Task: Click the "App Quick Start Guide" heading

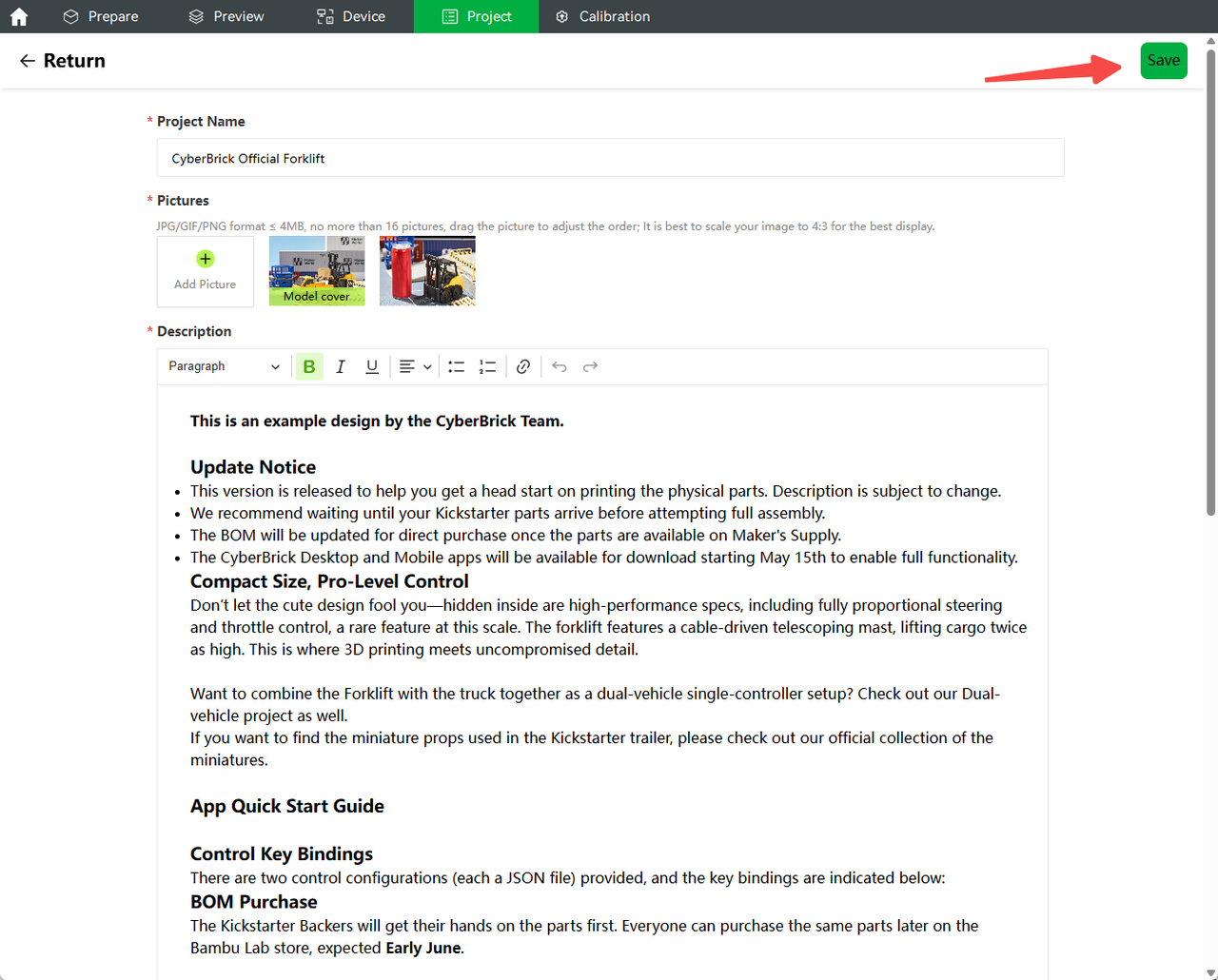Action: coord(287,806)
